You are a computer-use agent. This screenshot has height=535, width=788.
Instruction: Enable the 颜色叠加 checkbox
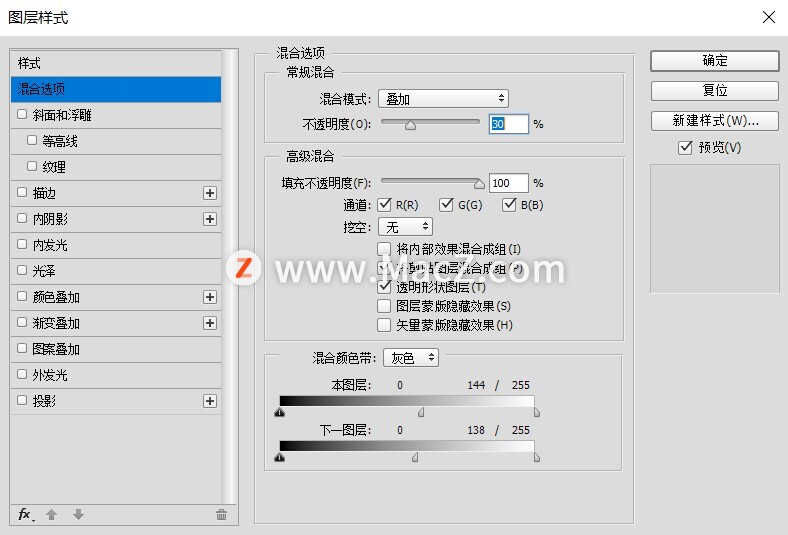pos(22,296)
